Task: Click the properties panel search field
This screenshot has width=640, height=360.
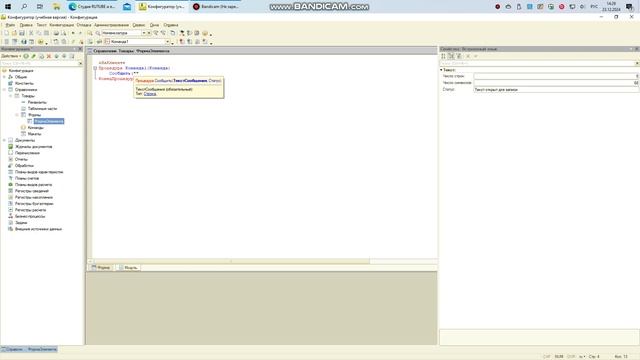Action: click(537, 63)
